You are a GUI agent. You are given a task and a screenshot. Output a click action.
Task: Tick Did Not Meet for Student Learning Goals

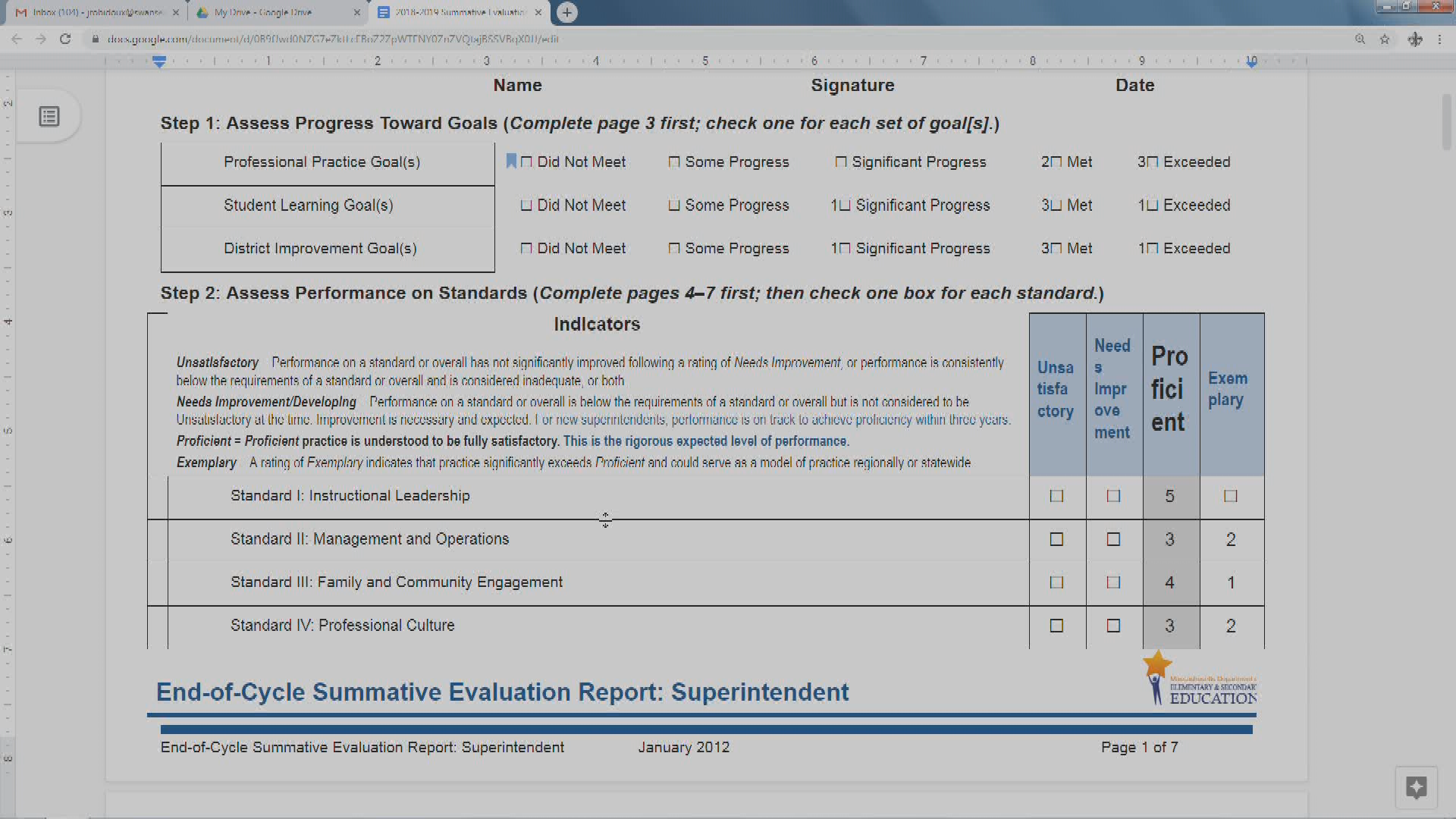526,206
